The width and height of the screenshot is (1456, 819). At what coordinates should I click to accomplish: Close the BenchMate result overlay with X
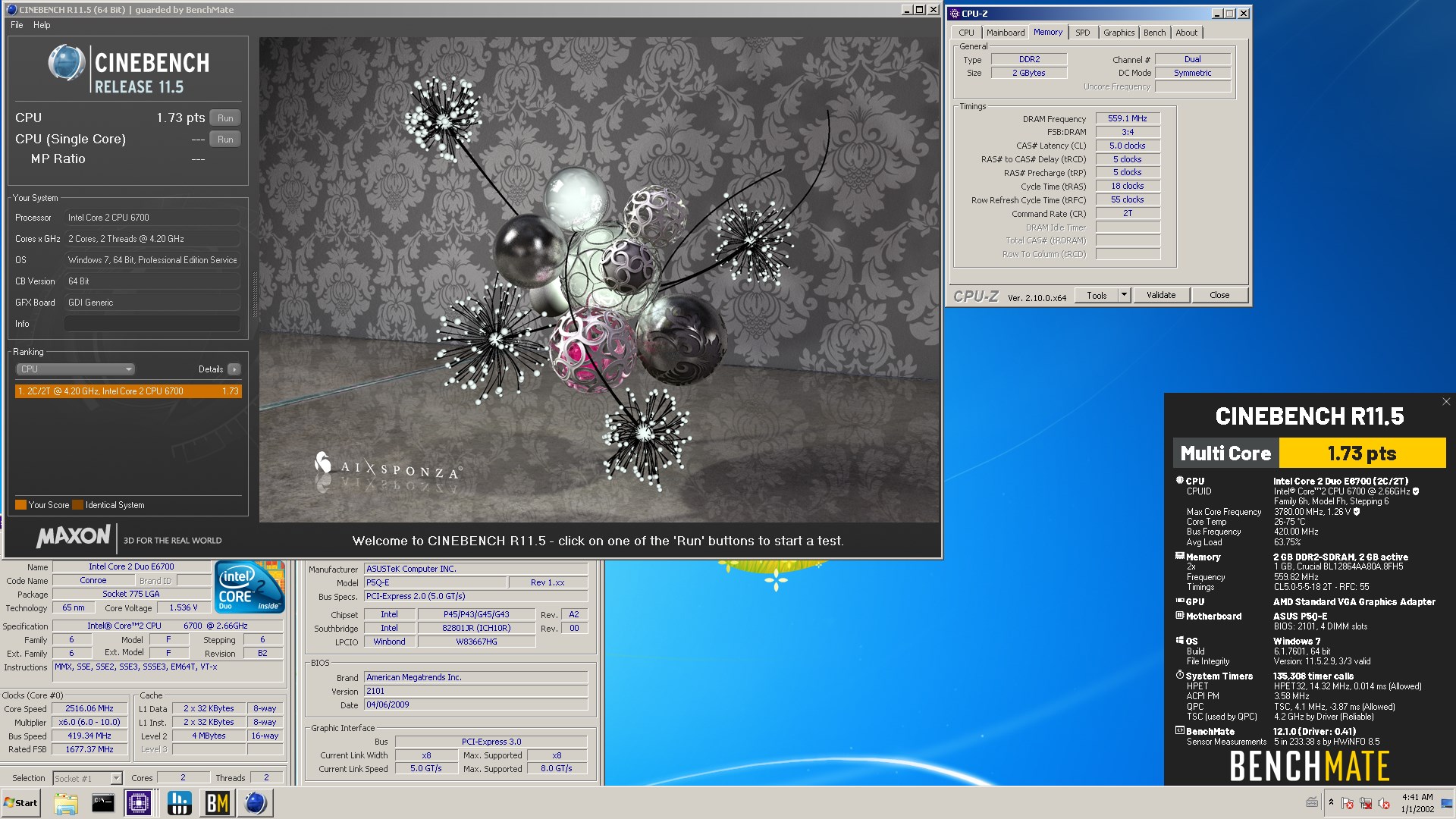1446,402
